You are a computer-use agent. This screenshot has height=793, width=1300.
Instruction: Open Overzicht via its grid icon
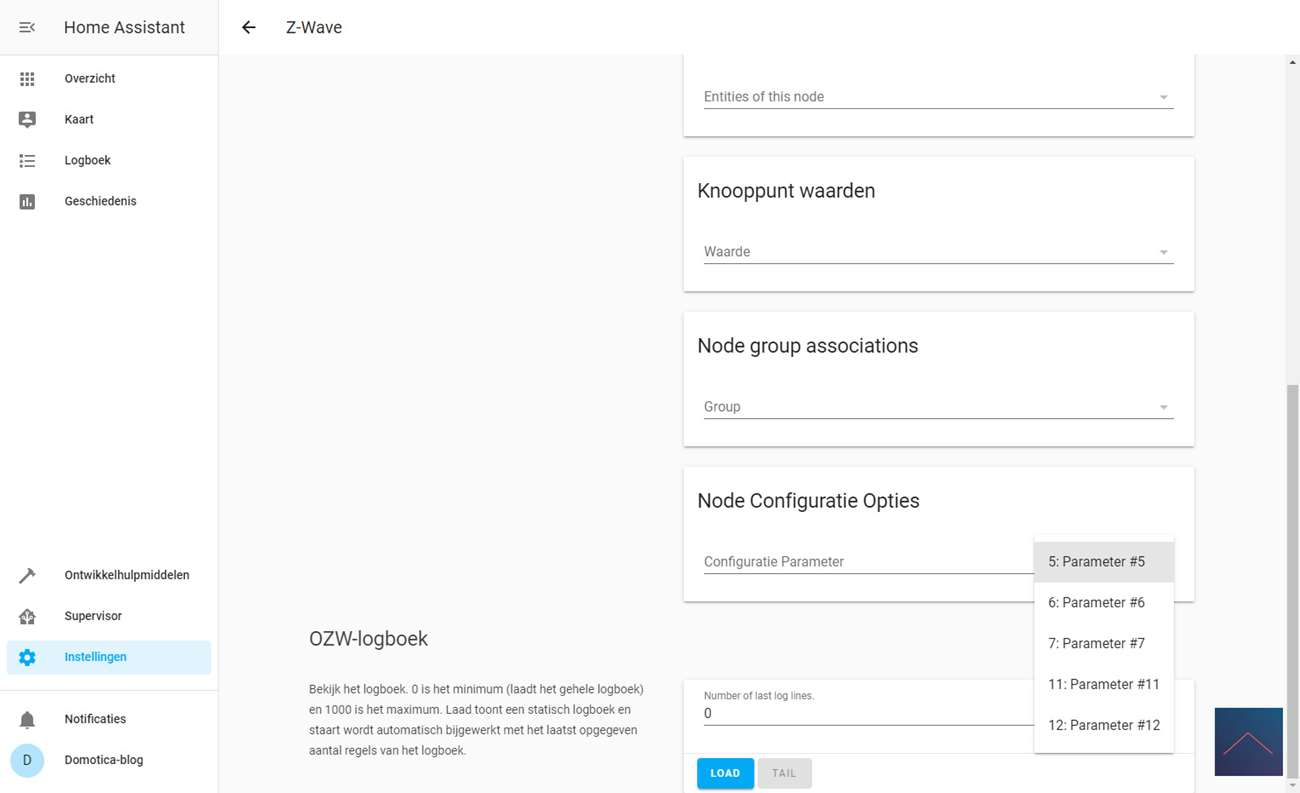27,78
